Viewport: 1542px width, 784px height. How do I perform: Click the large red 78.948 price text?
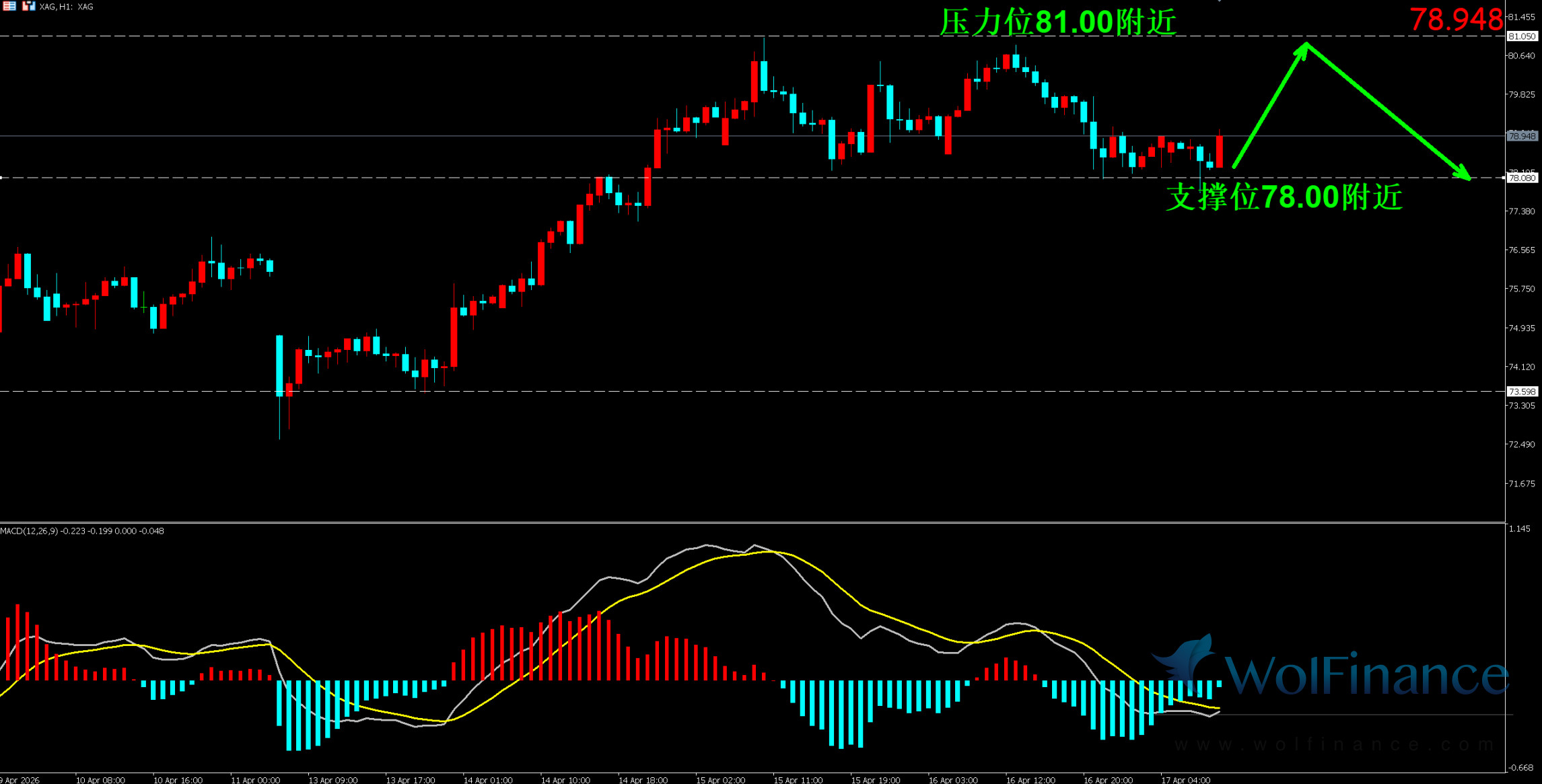point(1456,20)
